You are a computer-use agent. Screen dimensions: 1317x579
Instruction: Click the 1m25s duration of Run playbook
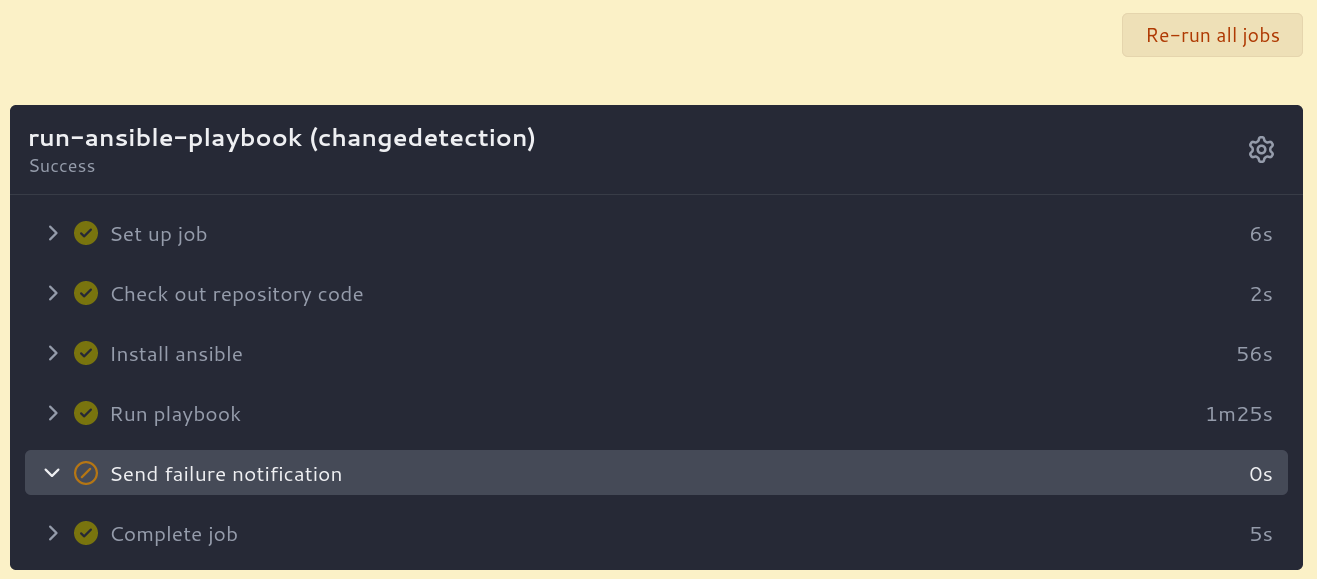pyautogui.click(x=1238, y=414)
